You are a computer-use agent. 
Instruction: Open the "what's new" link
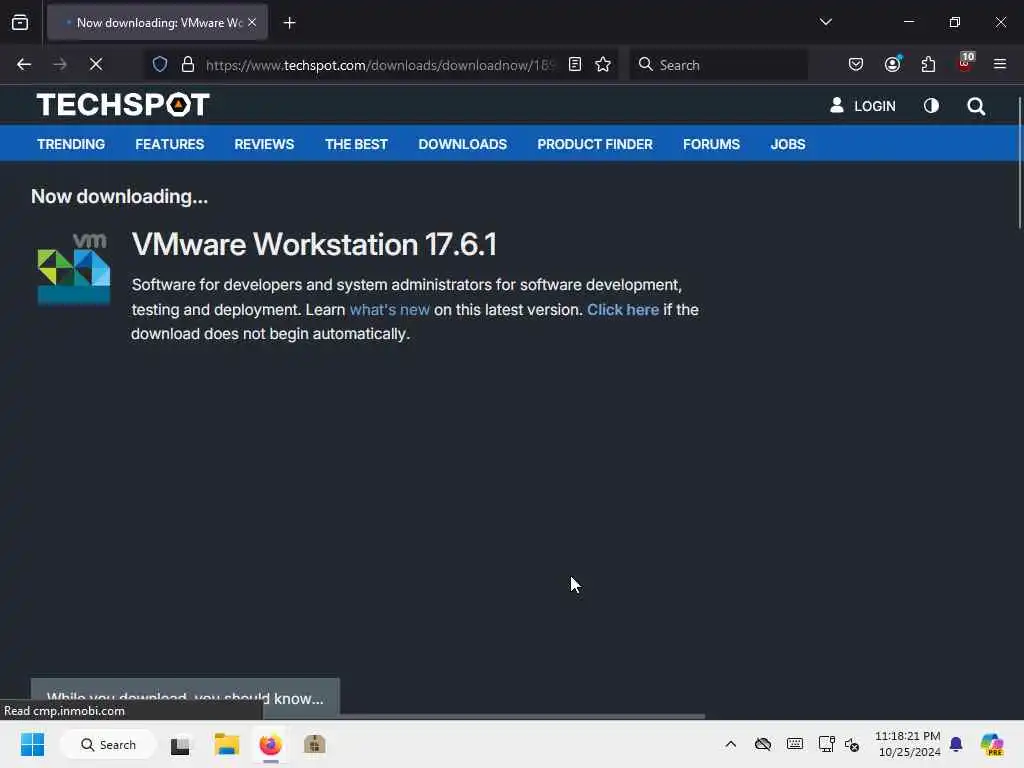pos(390,310)
